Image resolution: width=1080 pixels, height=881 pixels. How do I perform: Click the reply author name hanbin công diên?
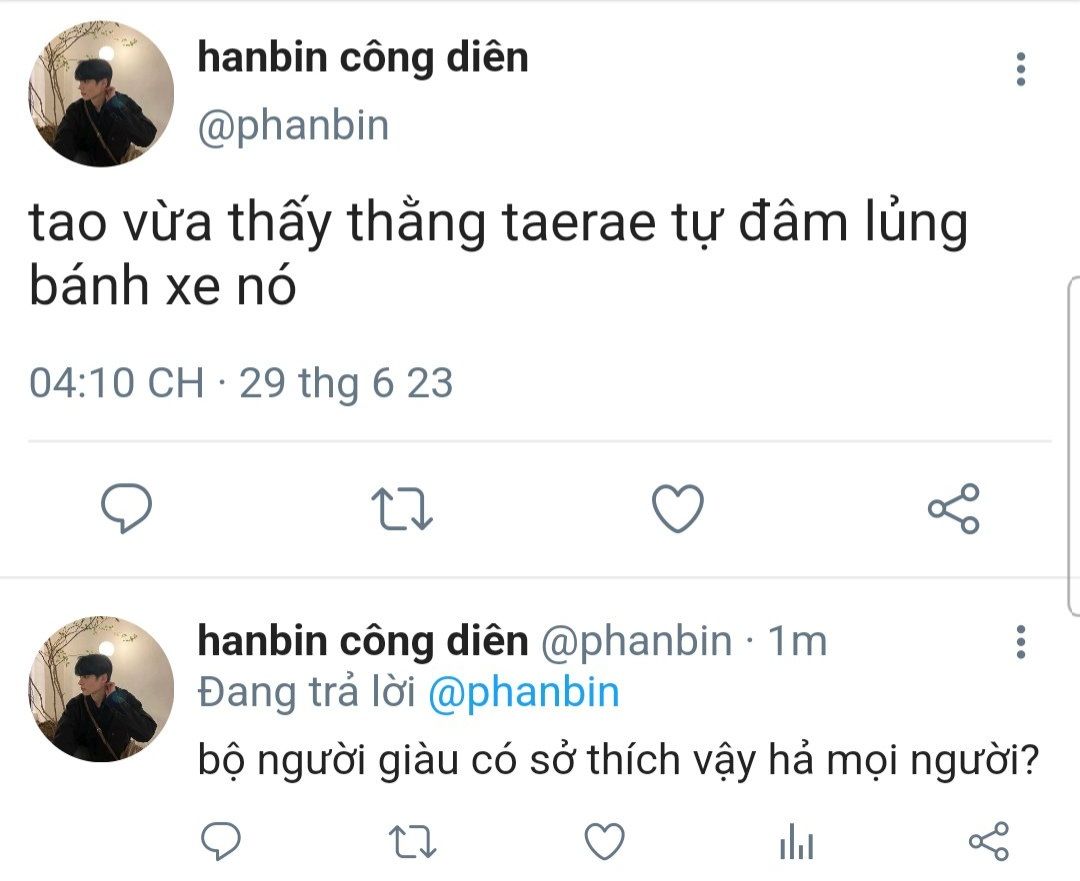(363, 641)
